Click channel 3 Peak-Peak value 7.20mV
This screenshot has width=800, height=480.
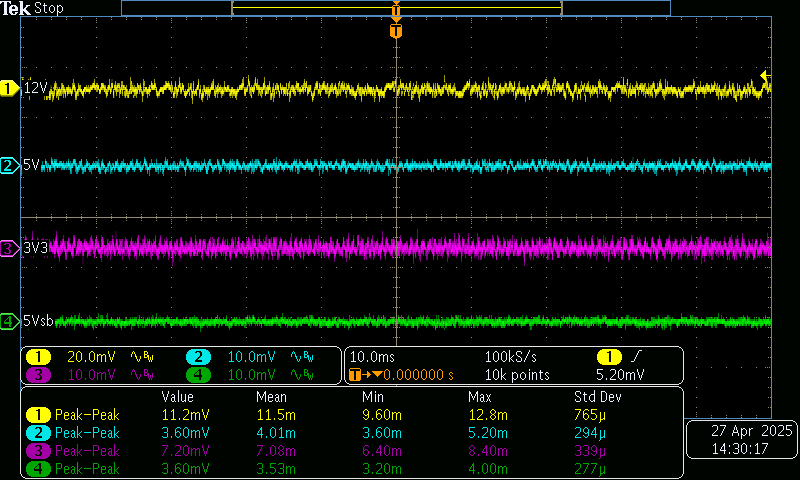coord(185,451)
